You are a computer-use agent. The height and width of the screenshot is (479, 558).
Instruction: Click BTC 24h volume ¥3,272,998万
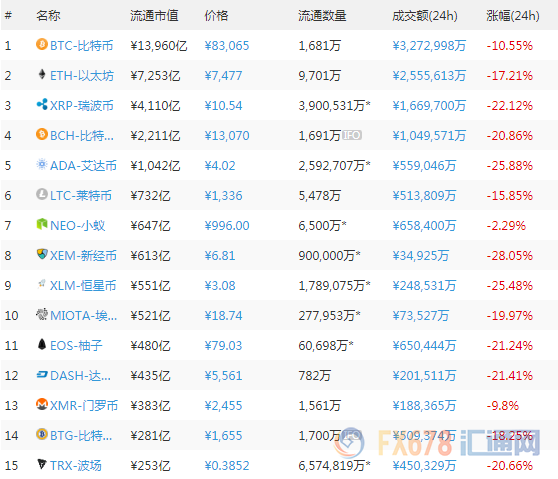[x=429, y=46]
